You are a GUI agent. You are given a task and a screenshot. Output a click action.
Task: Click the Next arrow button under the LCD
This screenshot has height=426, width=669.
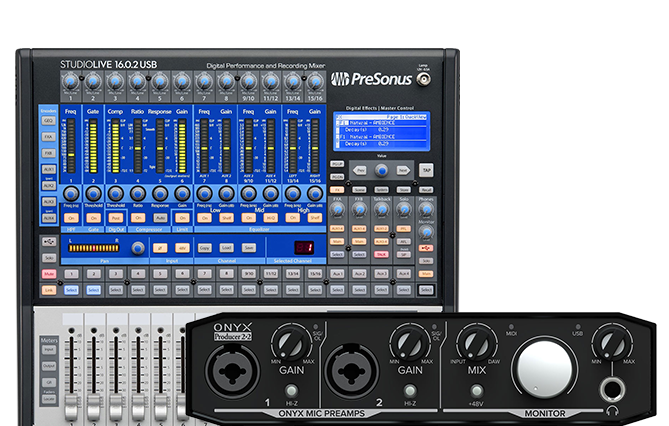(x=403, y=170)
